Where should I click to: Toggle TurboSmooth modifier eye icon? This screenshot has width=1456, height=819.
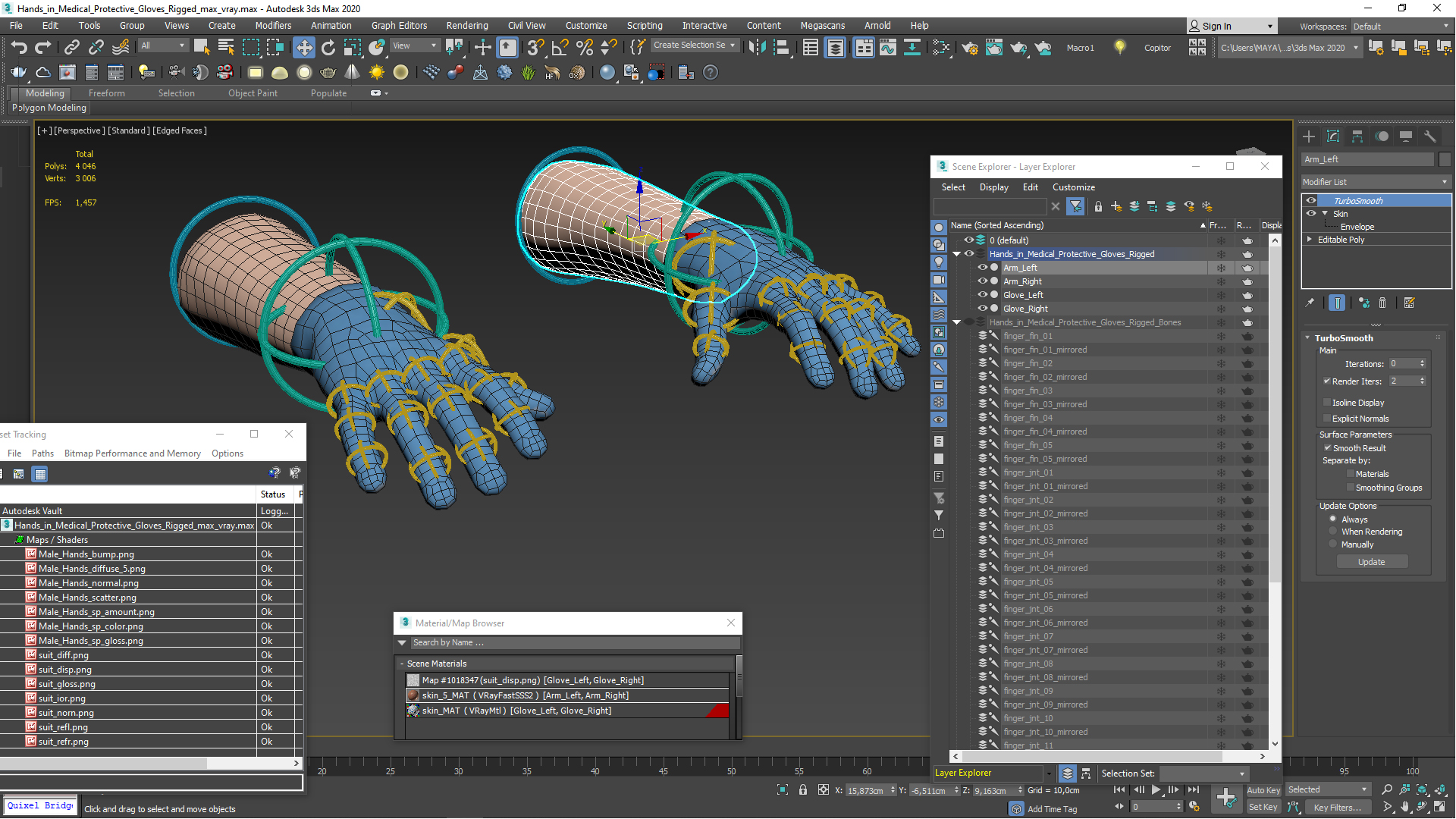[x=1311, y=201]
